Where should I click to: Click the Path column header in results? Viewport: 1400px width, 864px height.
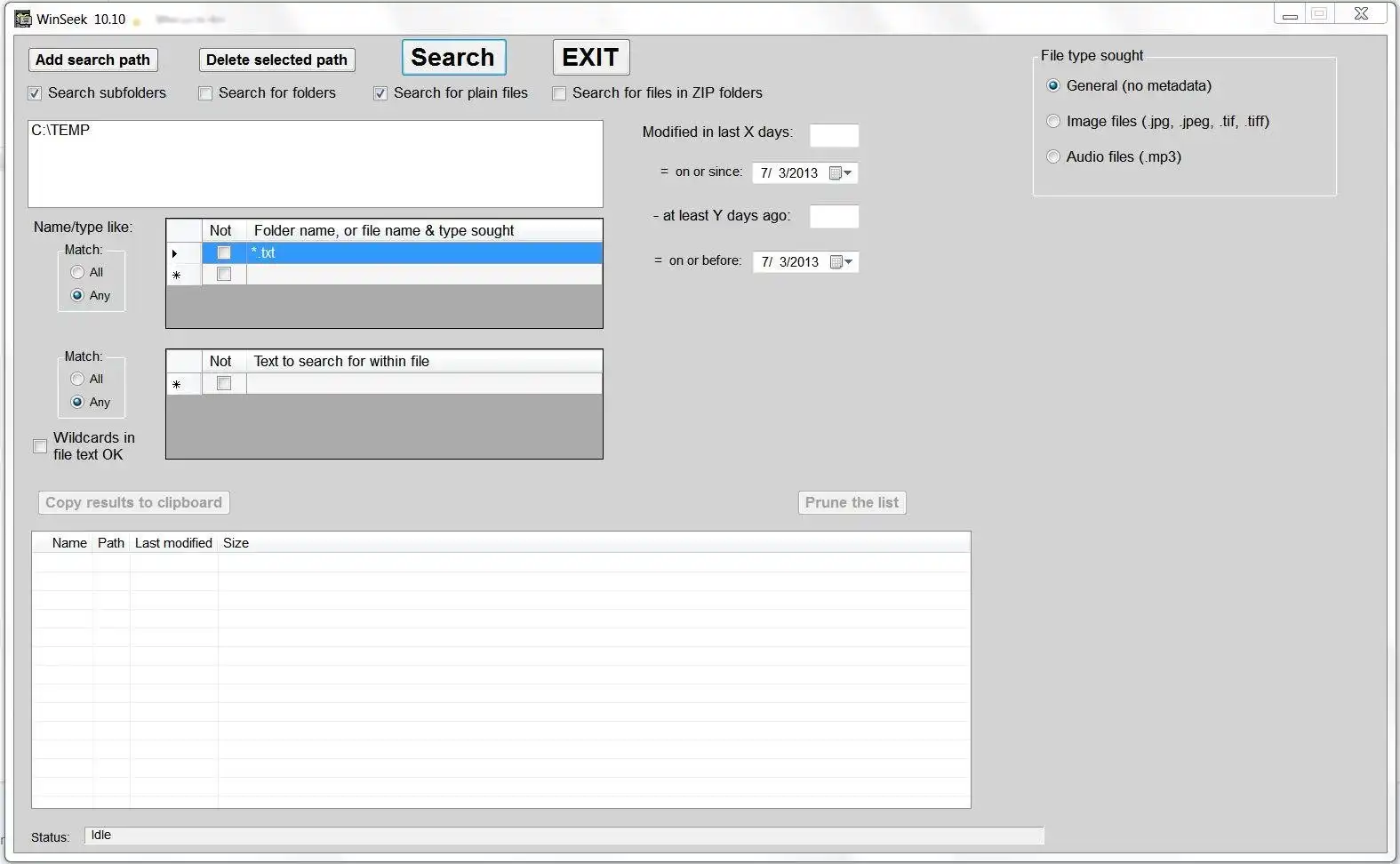(111, 543)
